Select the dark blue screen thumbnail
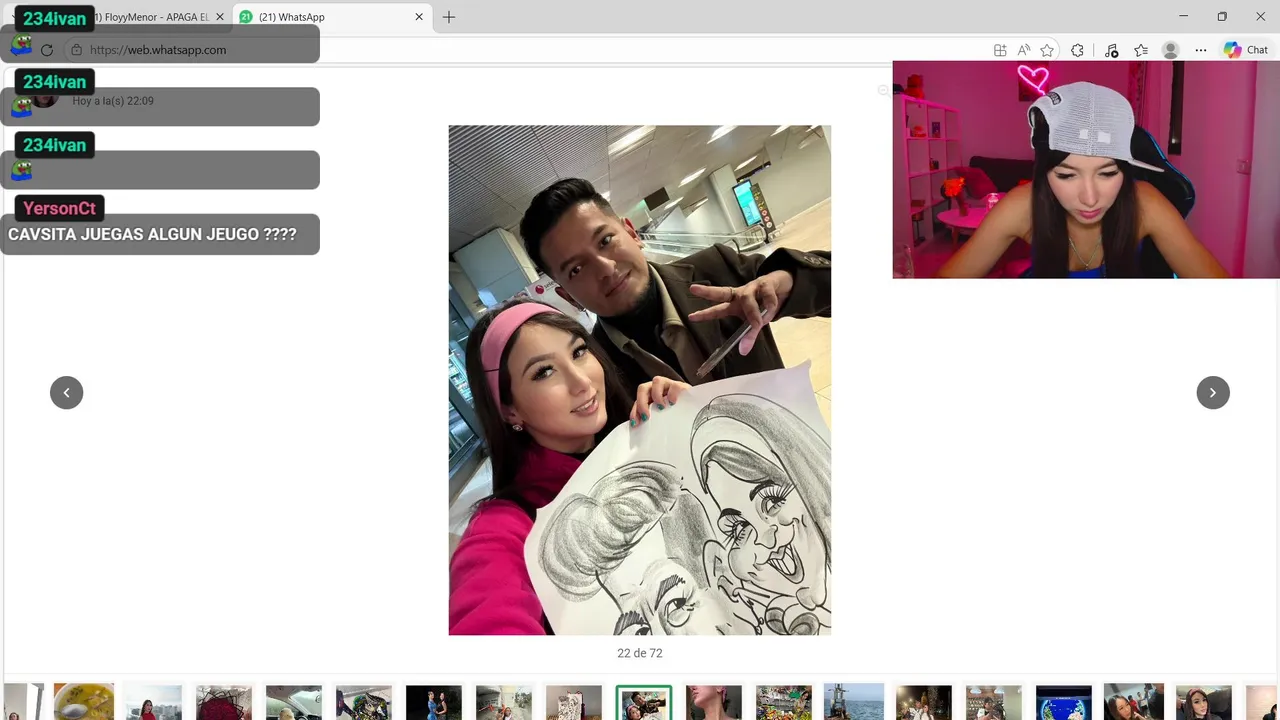 [1064, 702]
